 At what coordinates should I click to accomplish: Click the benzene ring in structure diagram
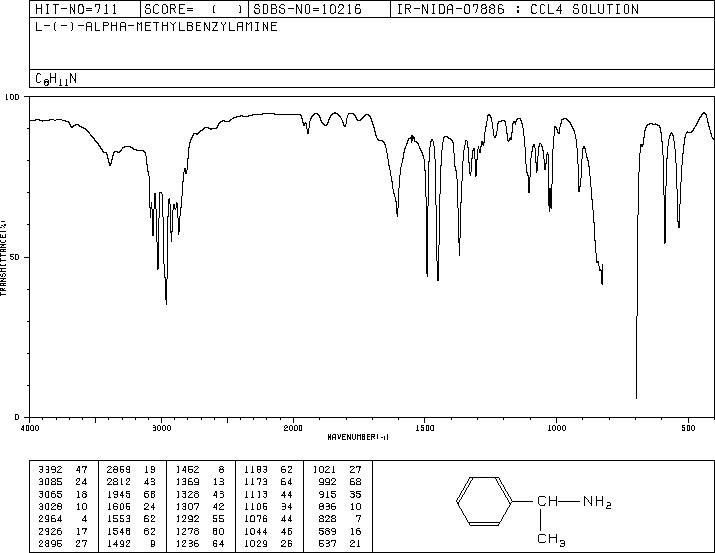pyautogui.click(x=484, y=501)
